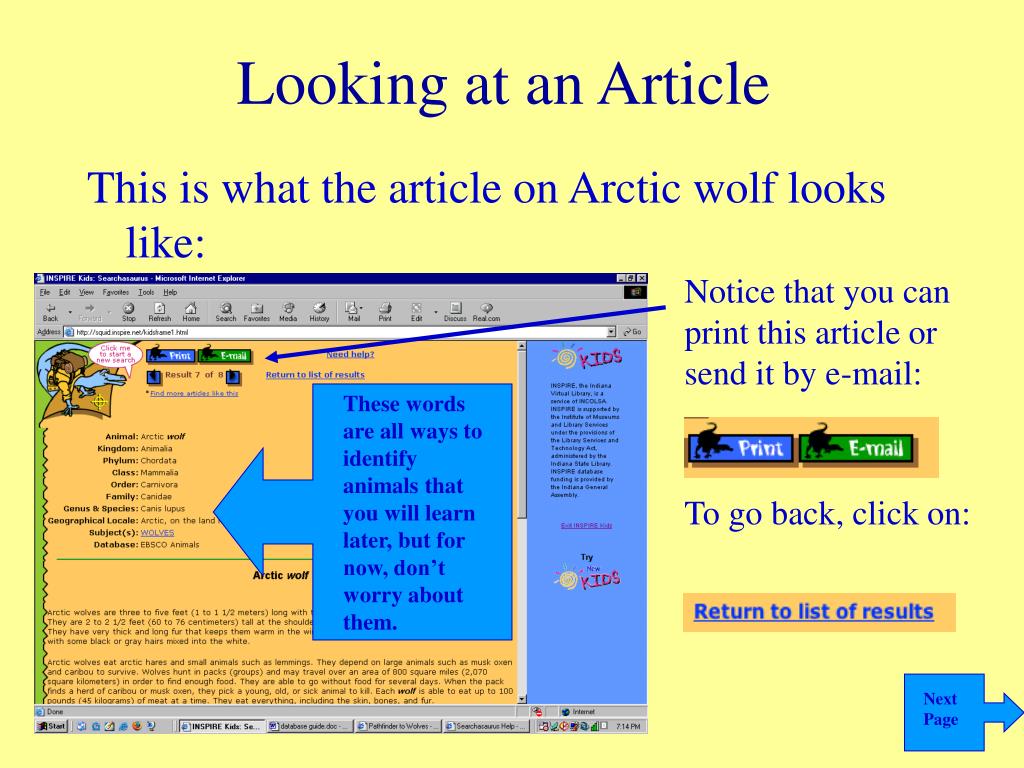Click the Go button beside the address bar
The image size is (1024, 768).
point(632,332)
